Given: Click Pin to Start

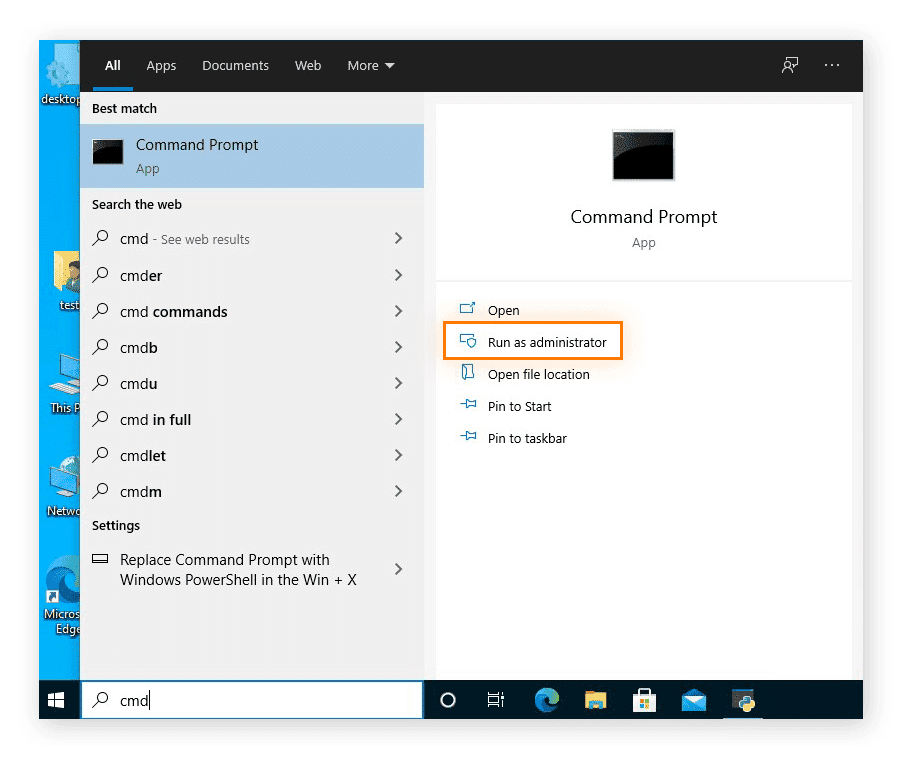Looking at the screenshot, I should pos(519,407).
